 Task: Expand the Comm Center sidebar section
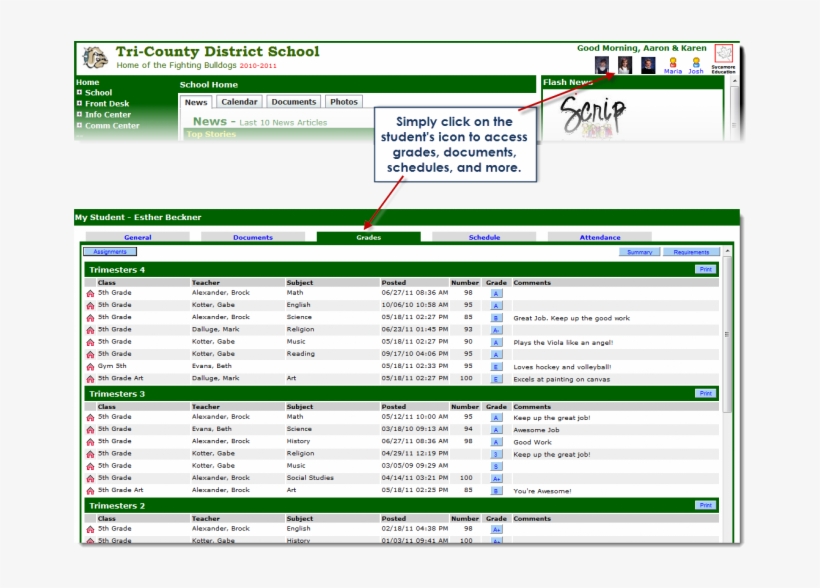(x=79, y=126)
